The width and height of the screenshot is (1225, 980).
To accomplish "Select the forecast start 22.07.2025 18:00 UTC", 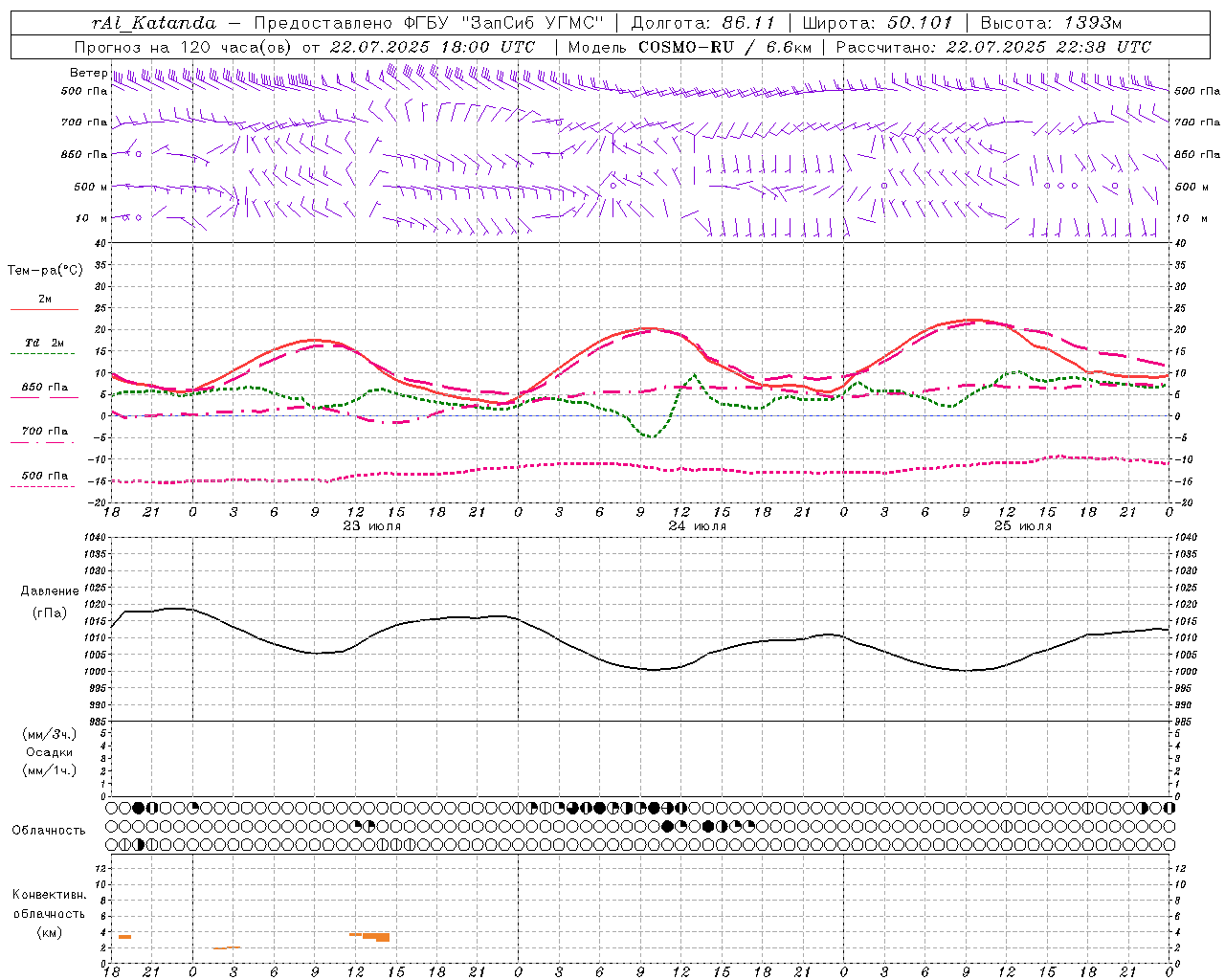I will tap(432, 47).
